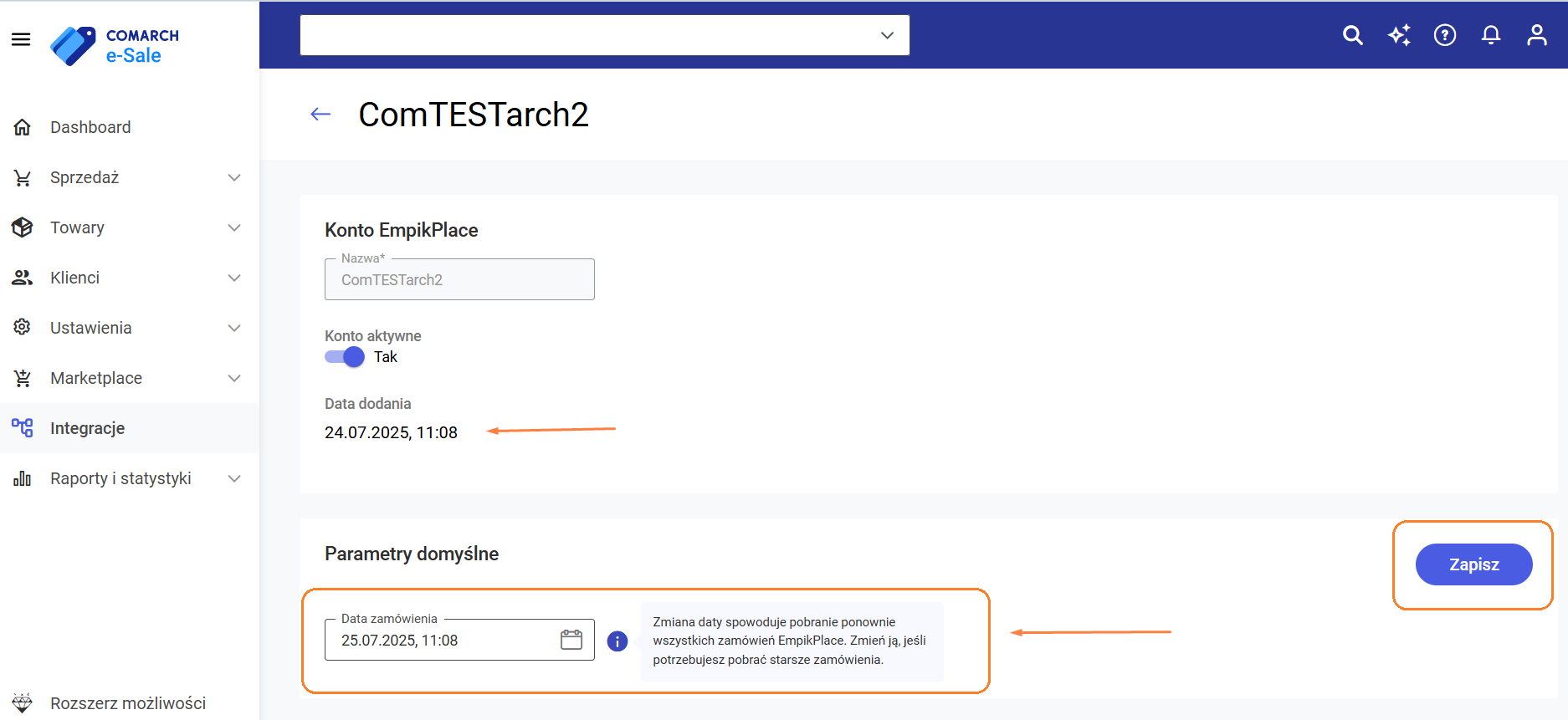Screen dimensions: 1568x720
Task: Open the Towary menu item
Action: tap(130, 227)
